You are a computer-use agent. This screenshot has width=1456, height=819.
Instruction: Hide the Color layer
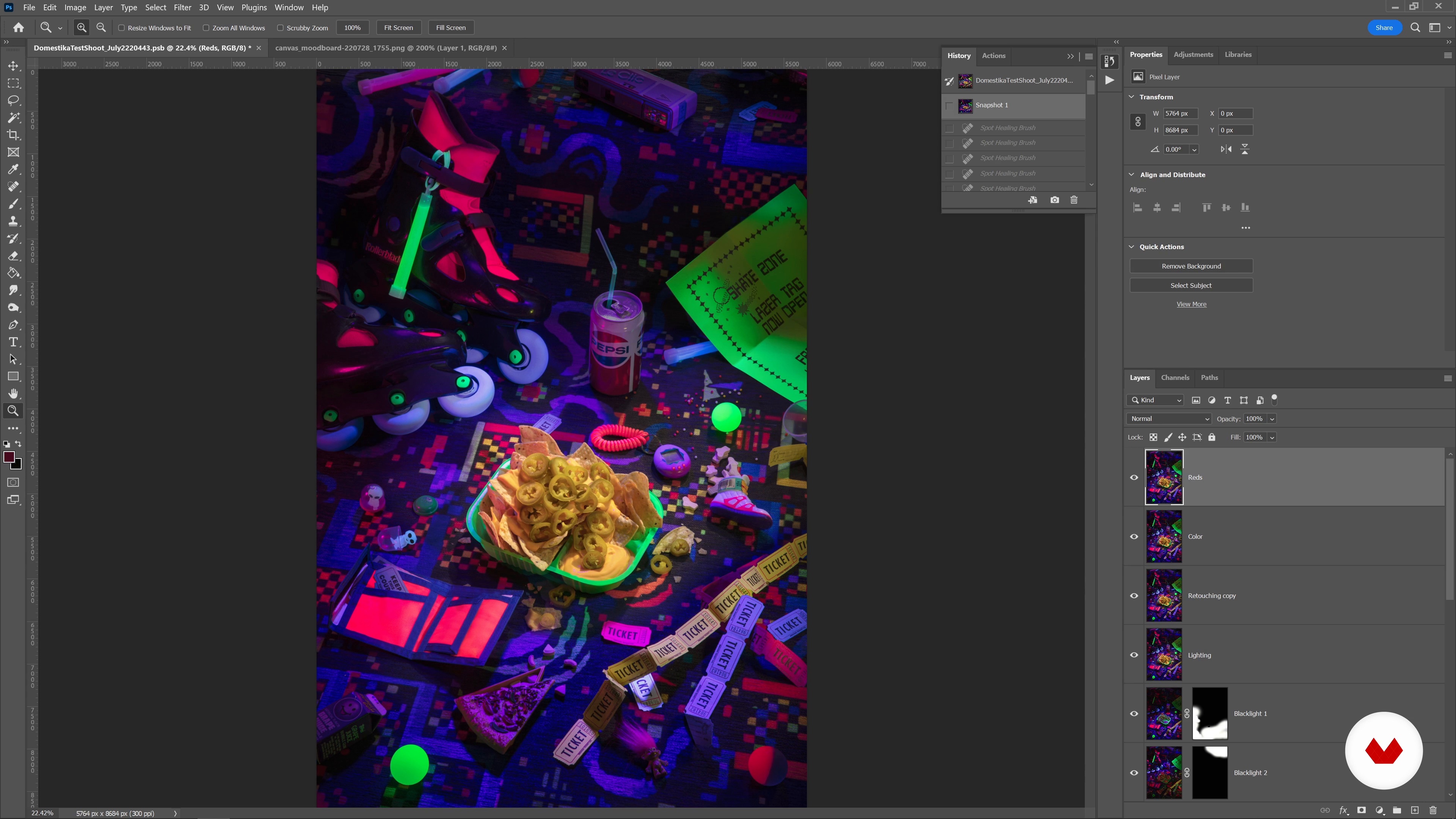click(1134, 537)
